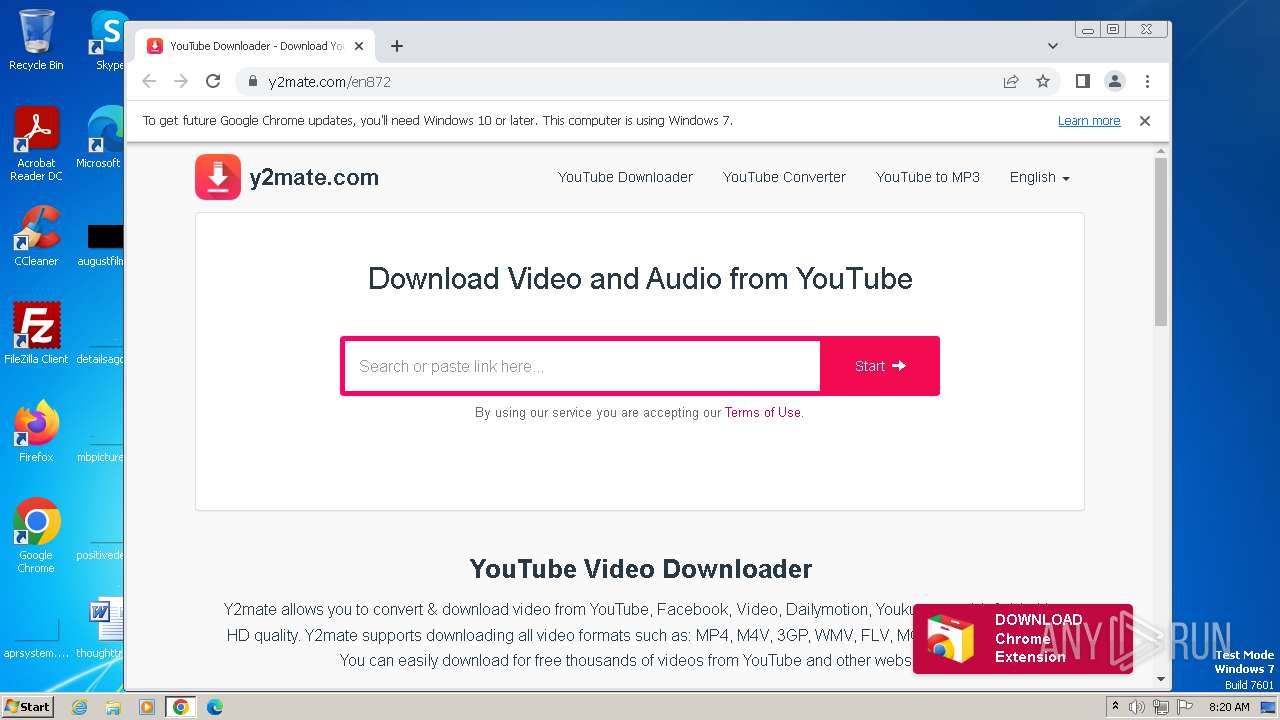Open the YouTube Downloader menu item
1280x720 pixels.
[625, 177]
